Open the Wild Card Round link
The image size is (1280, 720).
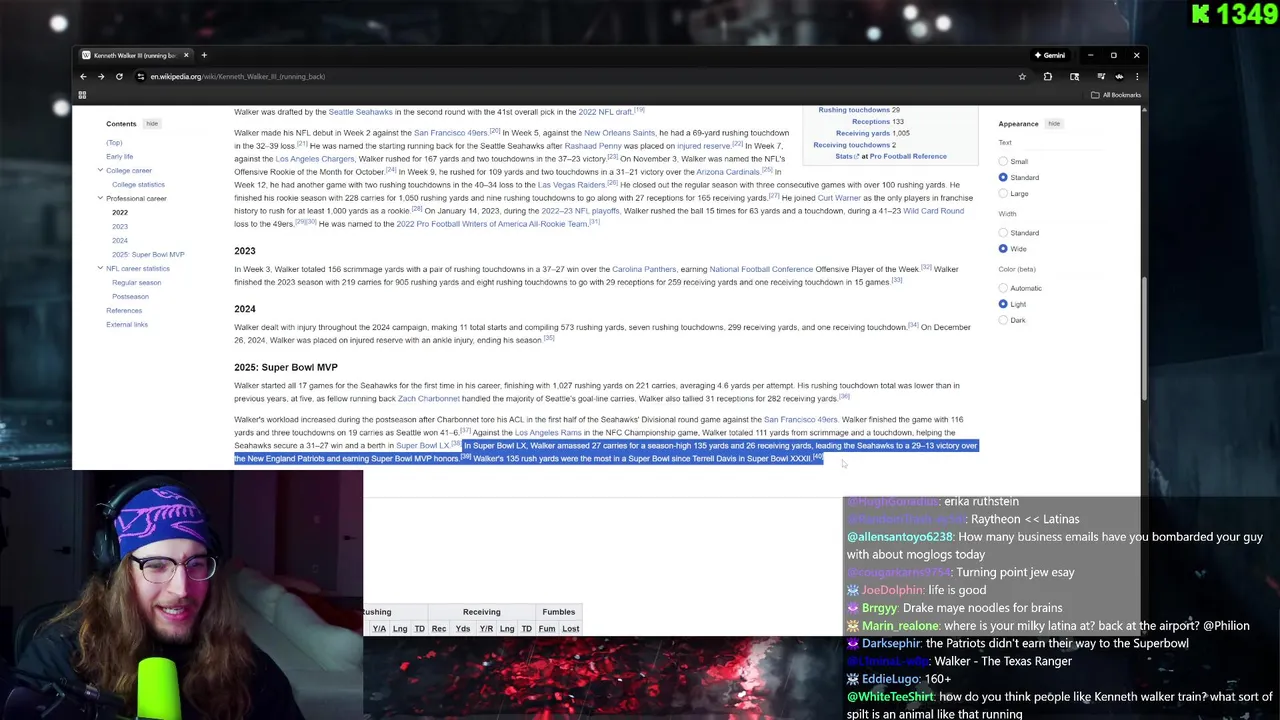(x=933, y=211)
